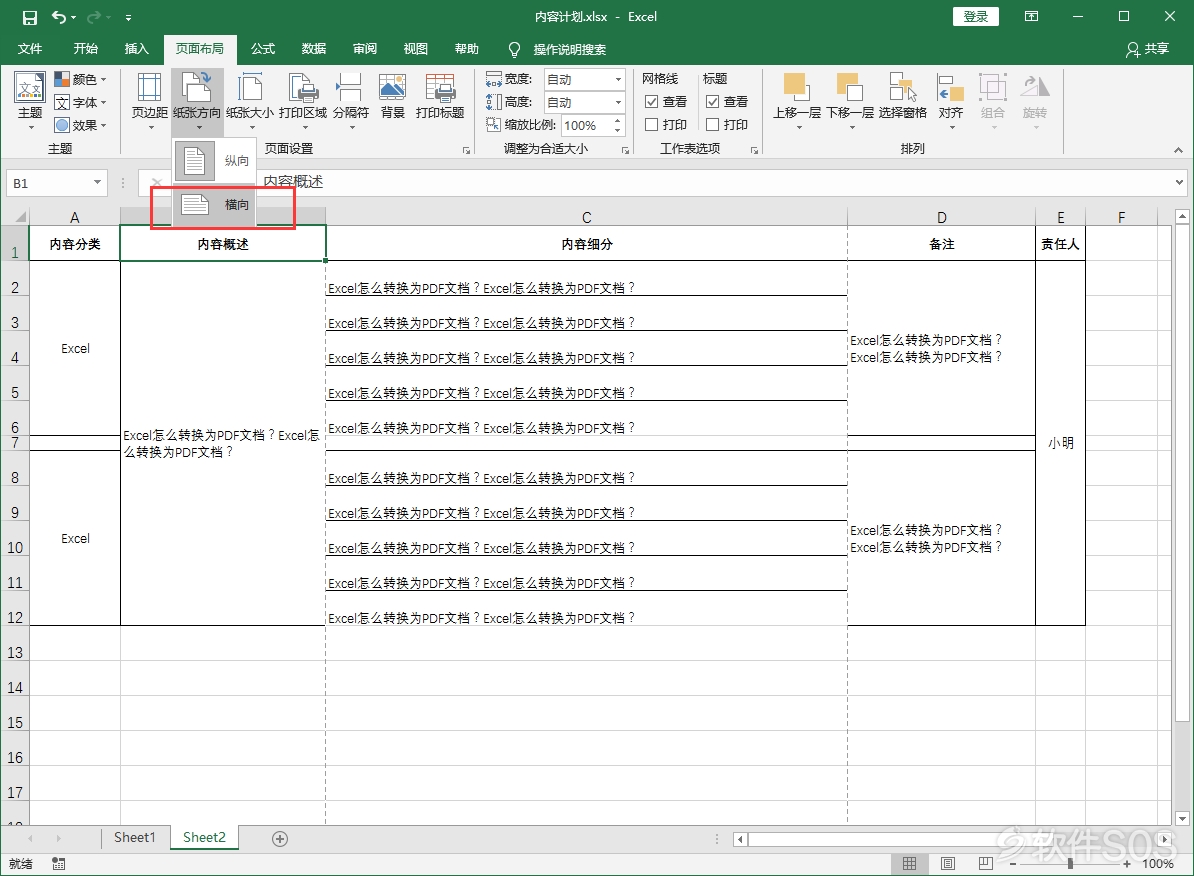
Task: Toggle Gridlines View (查看) checkbox
Action: 652,101
